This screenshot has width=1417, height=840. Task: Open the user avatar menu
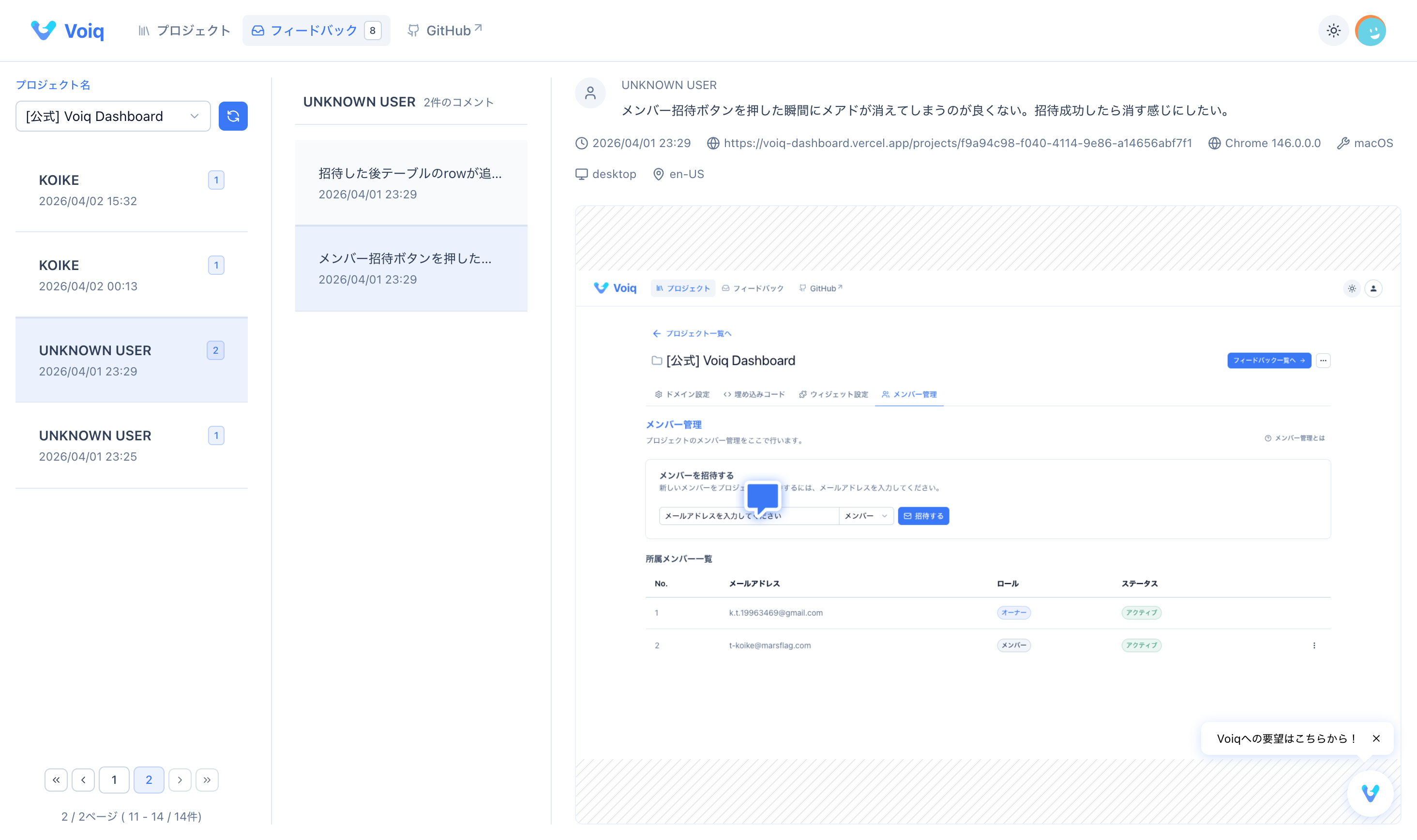(x=1370, y=30)
